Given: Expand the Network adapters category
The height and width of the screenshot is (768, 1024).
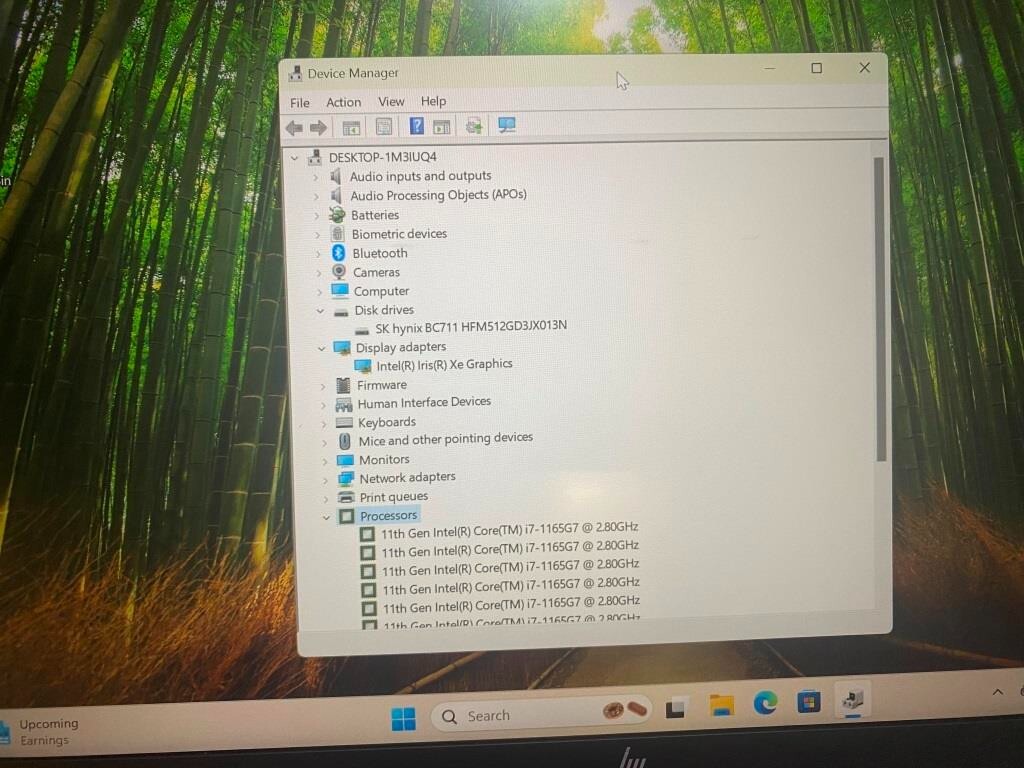Looking at the screenshot, I should click(x=326, y=480).
